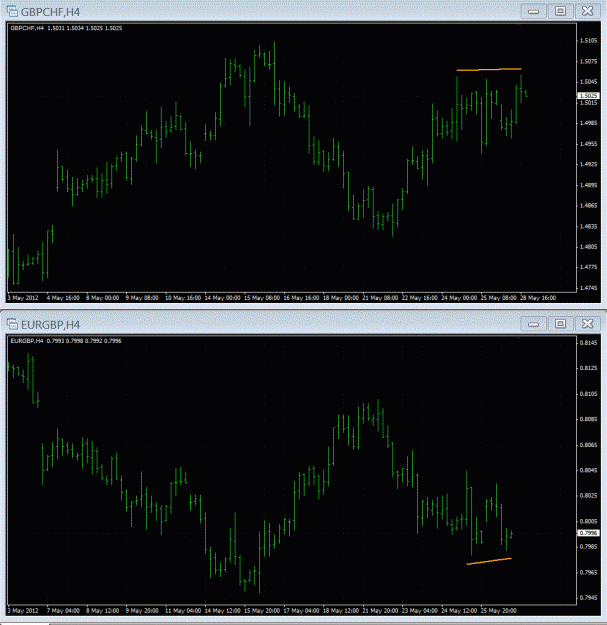Click the 23 May 04:00 time label
Viewport: 607px width, 625px height.
click(419, 611)
